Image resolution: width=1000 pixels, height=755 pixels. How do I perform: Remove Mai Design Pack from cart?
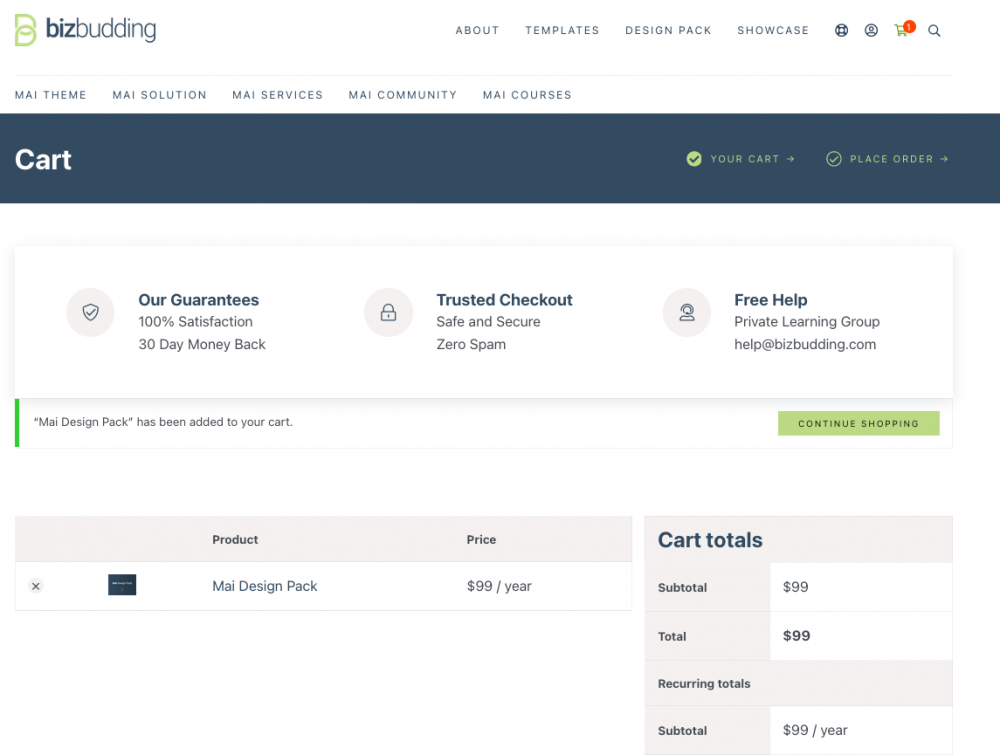[x=36, y=586]
